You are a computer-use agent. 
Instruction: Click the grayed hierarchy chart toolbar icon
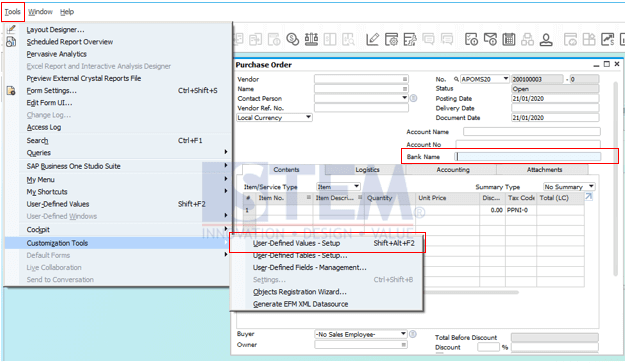coord(527,39)
